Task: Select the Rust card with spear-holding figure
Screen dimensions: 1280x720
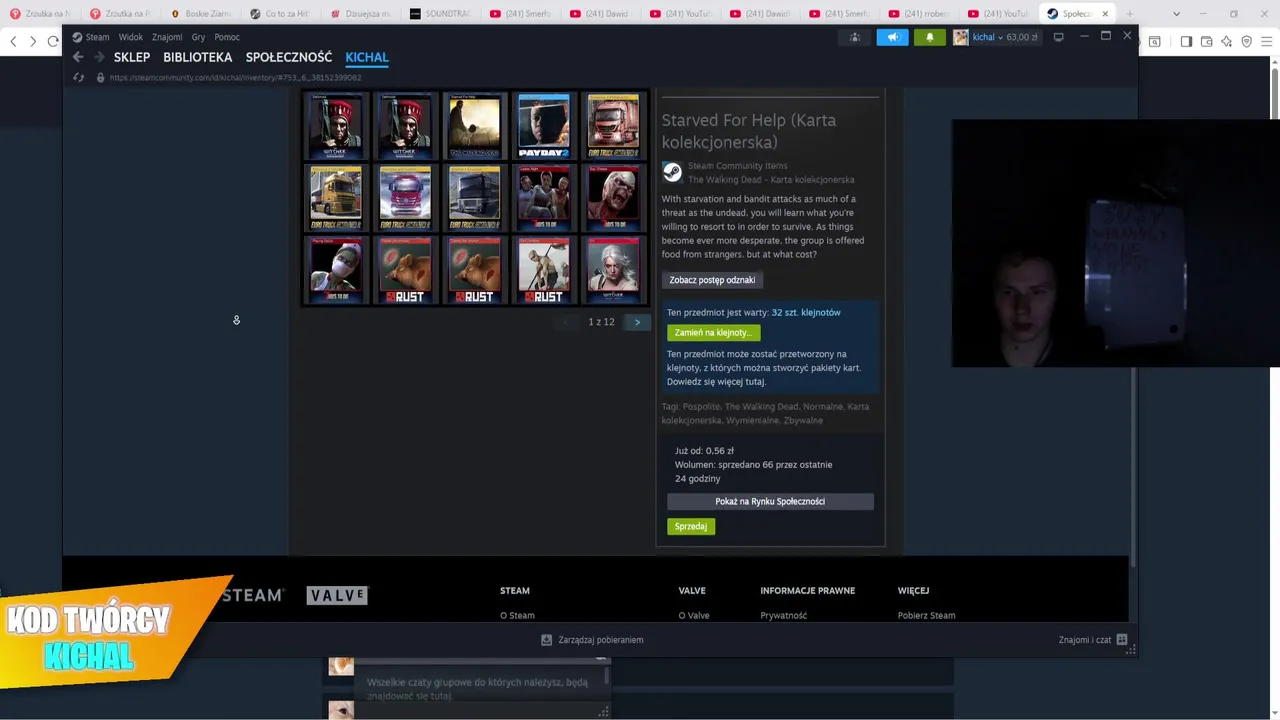Action: pyautogui.click(x=544, y=269)
